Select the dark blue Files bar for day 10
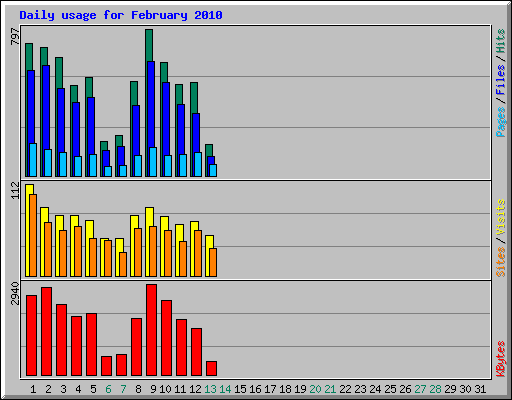Screen dimensions: 512x400 (x=166, y=119)
